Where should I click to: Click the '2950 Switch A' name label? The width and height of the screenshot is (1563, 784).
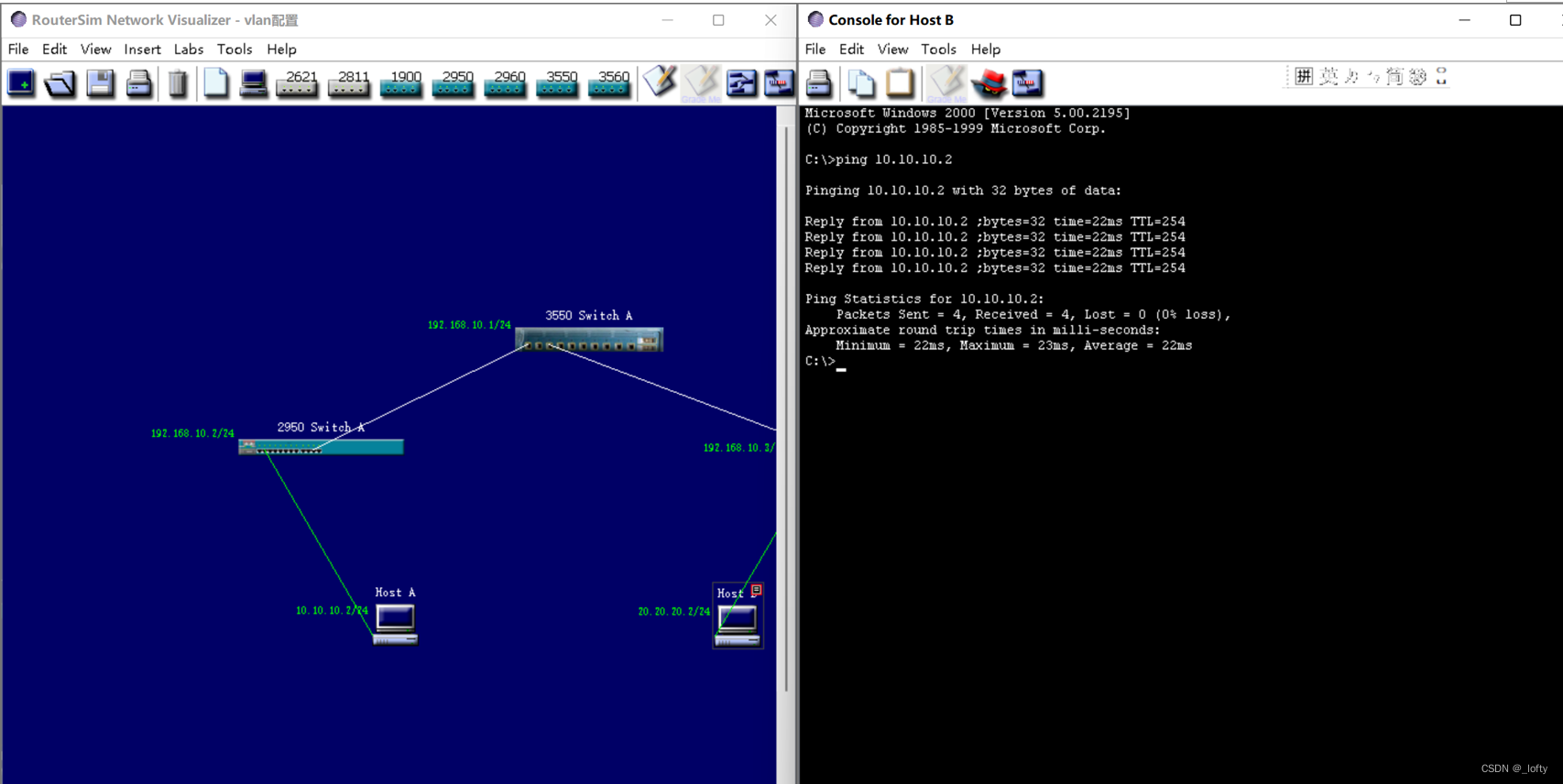click(x=321, y=427)
